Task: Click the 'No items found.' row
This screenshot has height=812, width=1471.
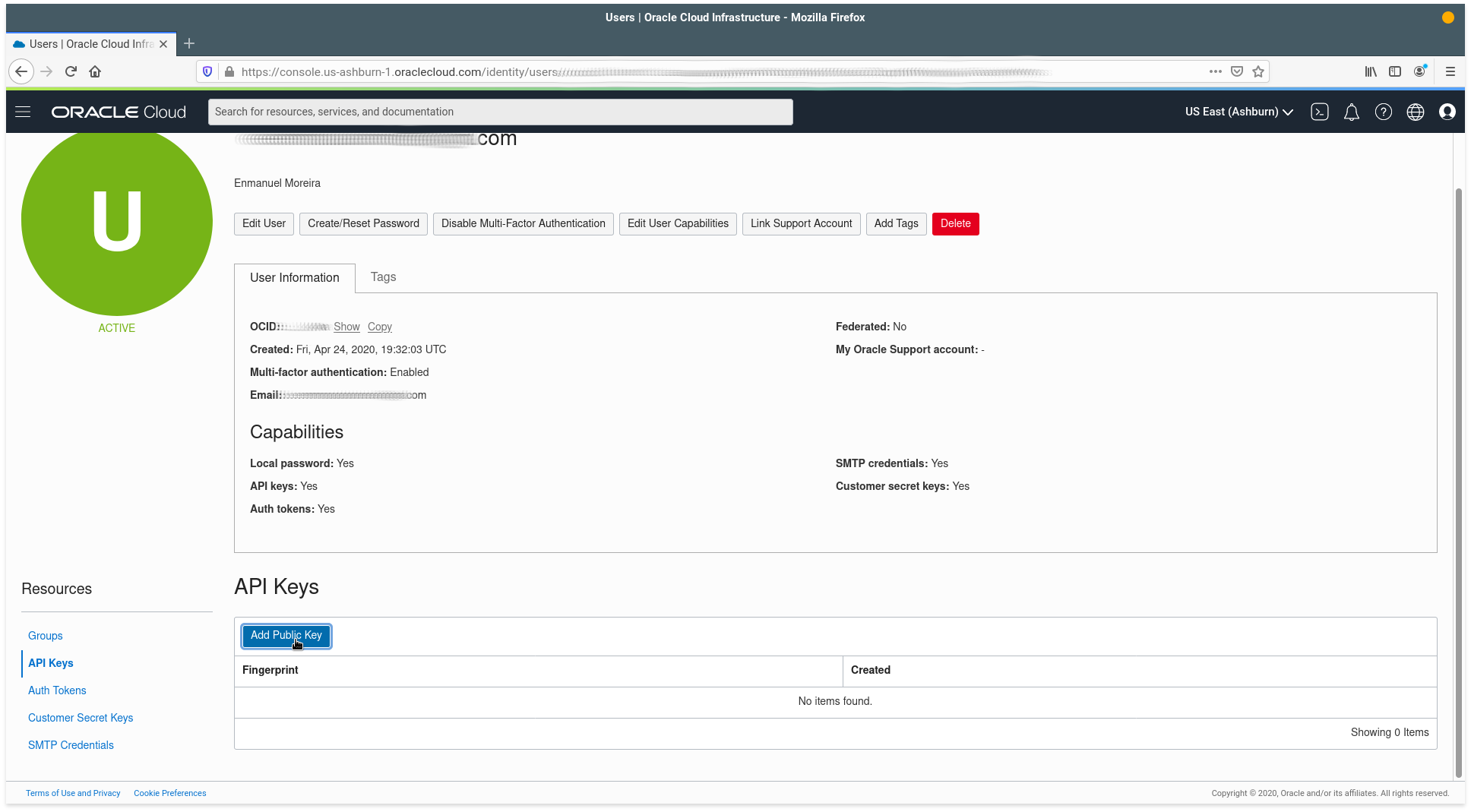Action: pyautogui.click(x=836, y=702)
